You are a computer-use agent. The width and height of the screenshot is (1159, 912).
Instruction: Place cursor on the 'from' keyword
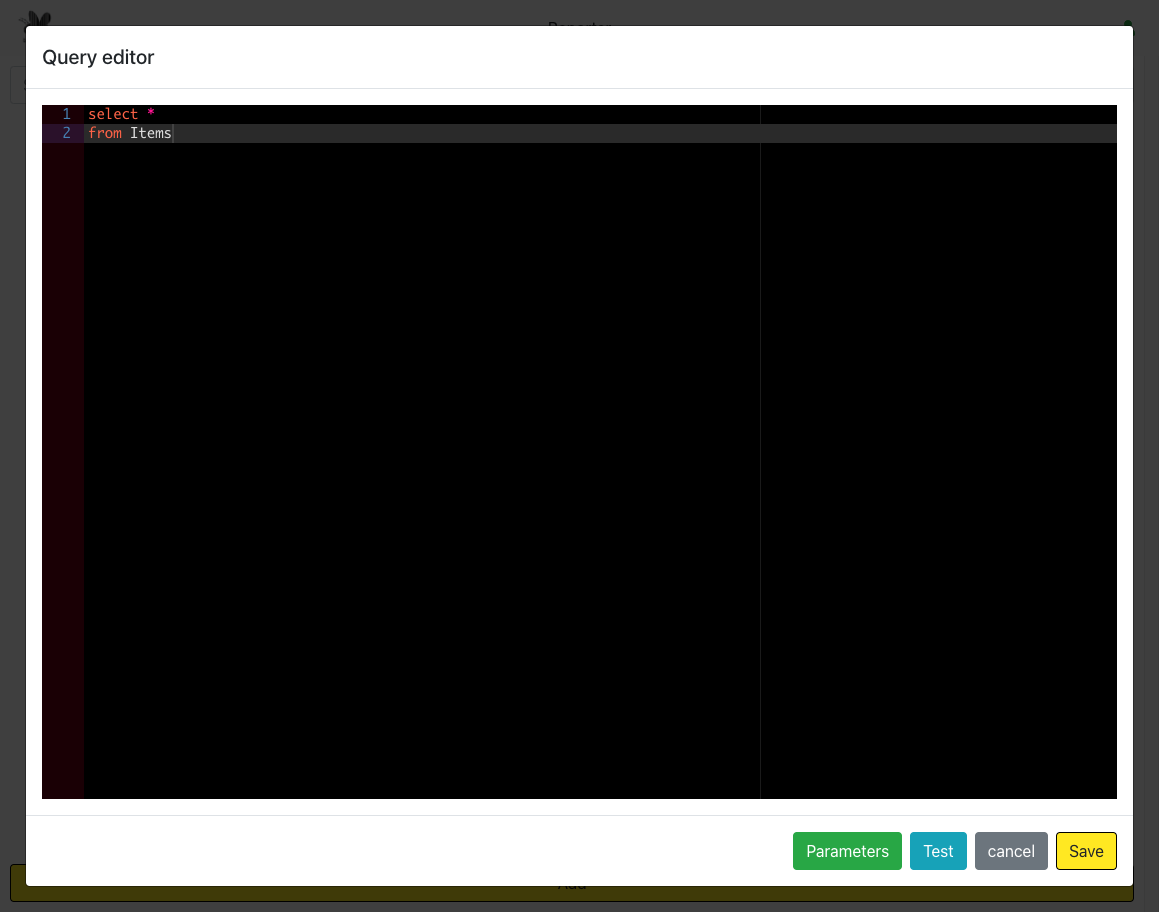pyautogui.click(x=104, y=133)
